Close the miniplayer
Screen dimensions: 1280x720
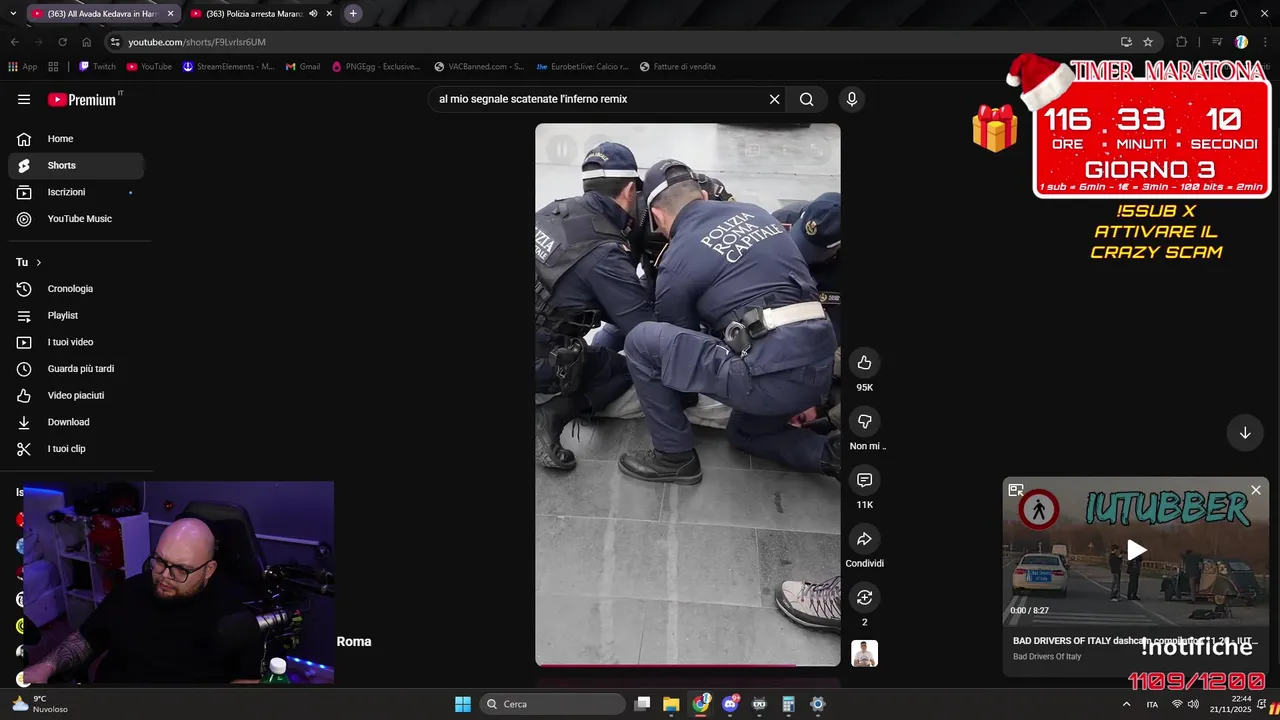click(x=1256, y=490)
